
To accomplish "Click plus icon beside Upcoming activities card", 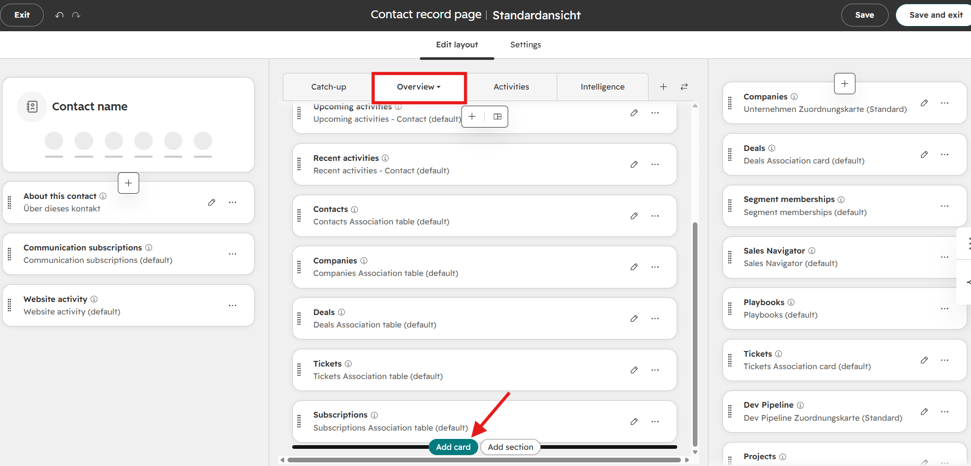I will coord(472,116).
